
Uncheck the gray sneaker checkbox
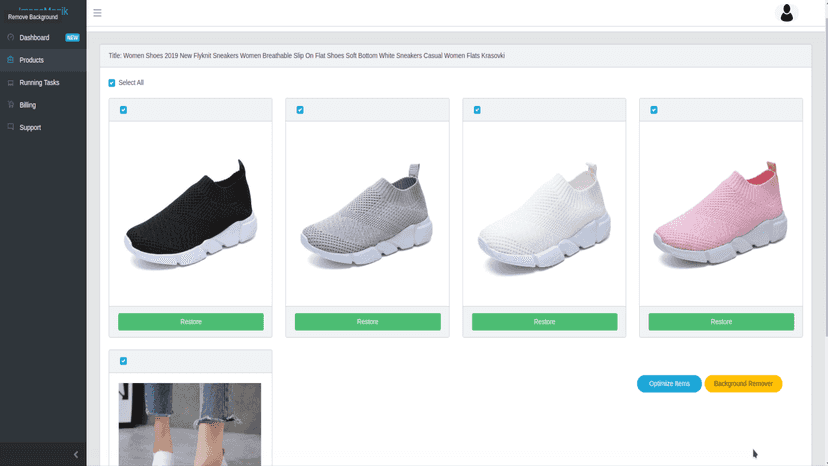[300, 110]
